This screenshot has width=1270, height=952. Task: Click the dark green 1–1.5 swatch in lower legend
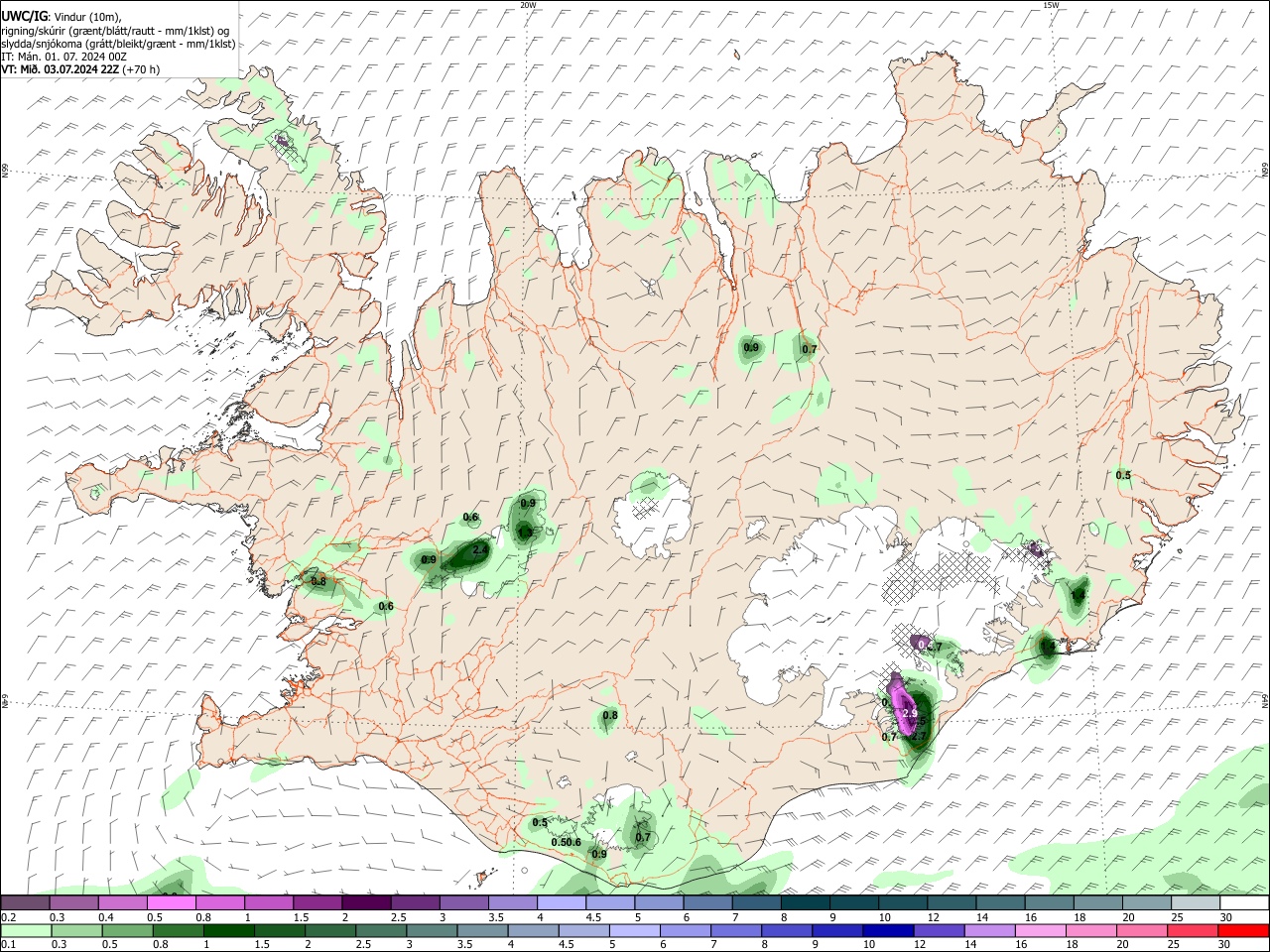point(228,930)
